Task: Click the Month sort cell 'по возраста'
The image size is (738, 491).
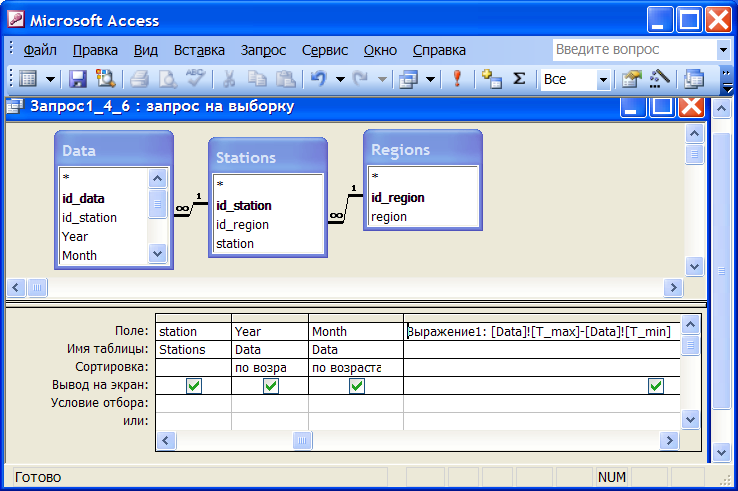Action: tap(356, 368)
